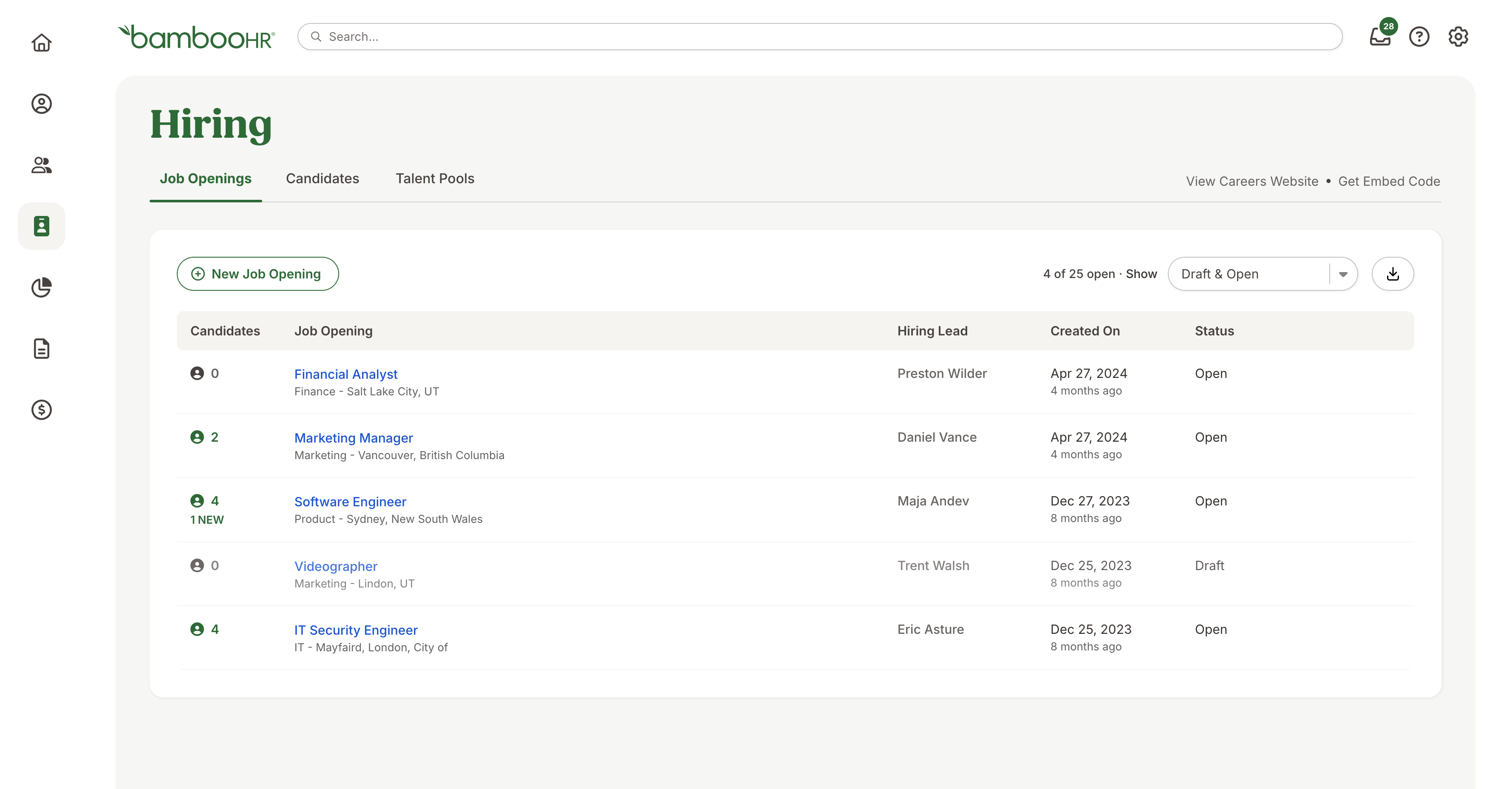Open the People directory icon
The height and width of the screenshot is (789, 1512).
point(41,165)
